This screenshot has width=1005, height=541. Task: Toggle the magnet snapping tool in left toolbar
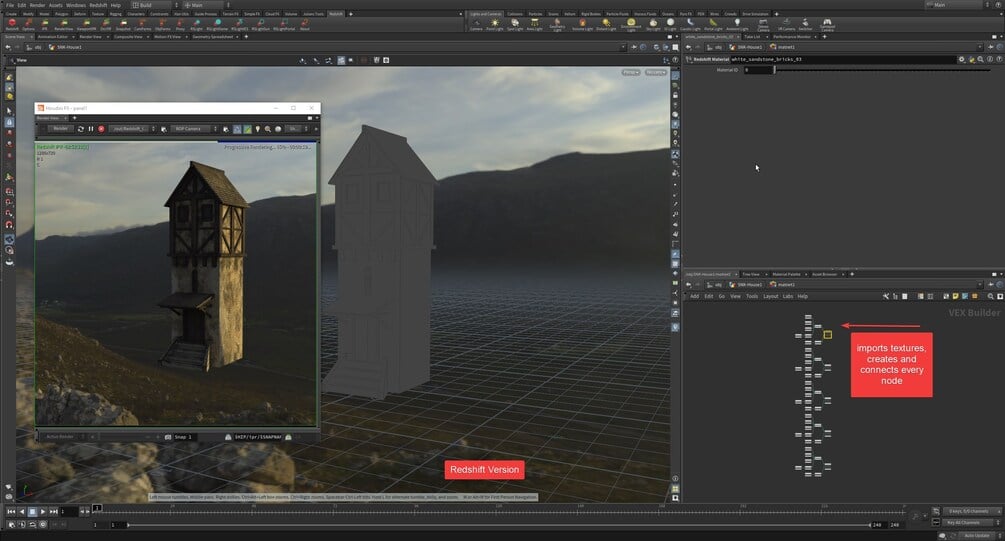point(9,225)
